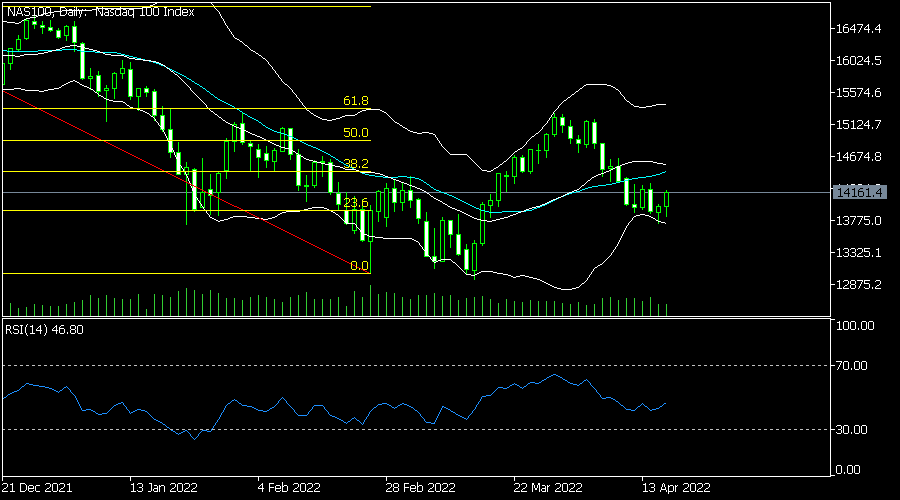Click the 4 Feb 2022 date label

289,488
